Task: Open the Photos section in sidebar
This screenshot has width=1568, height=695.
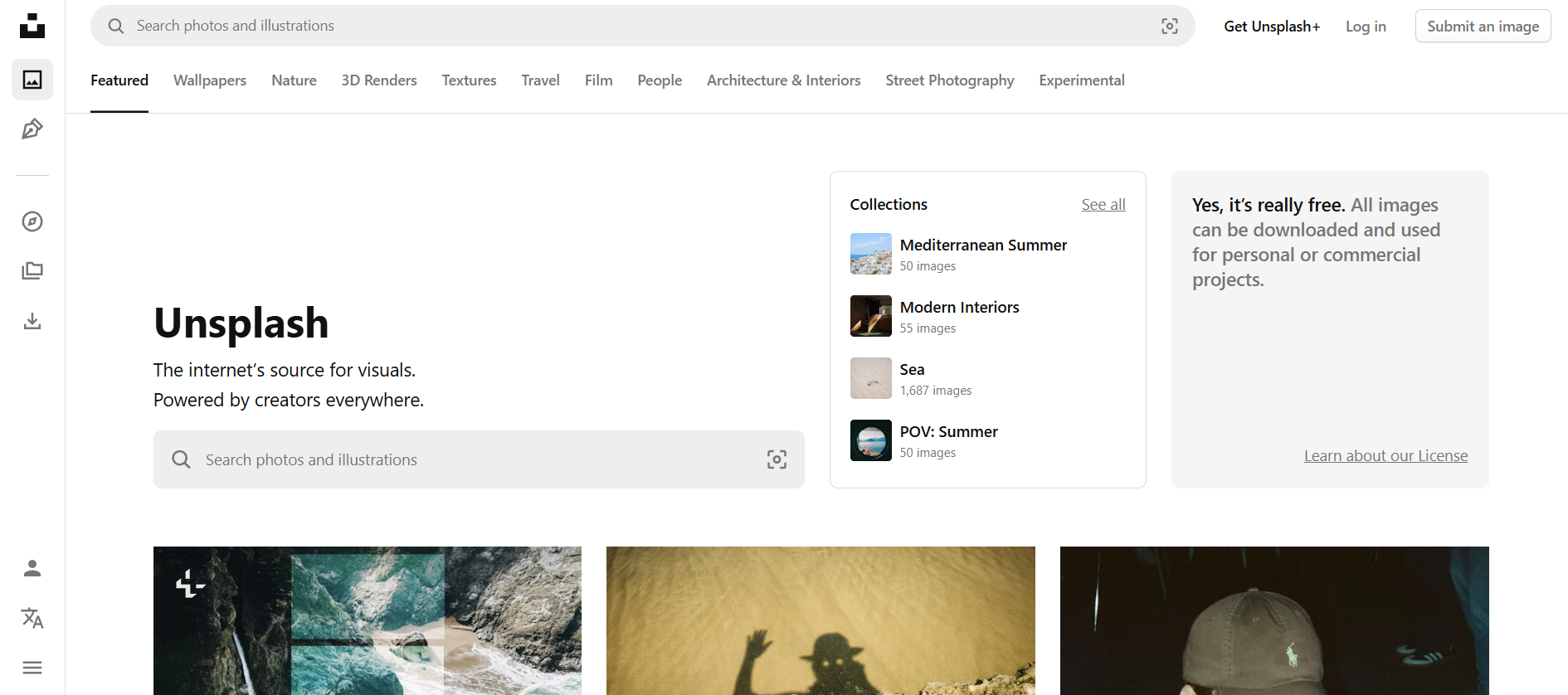Action: coord(32,80)
